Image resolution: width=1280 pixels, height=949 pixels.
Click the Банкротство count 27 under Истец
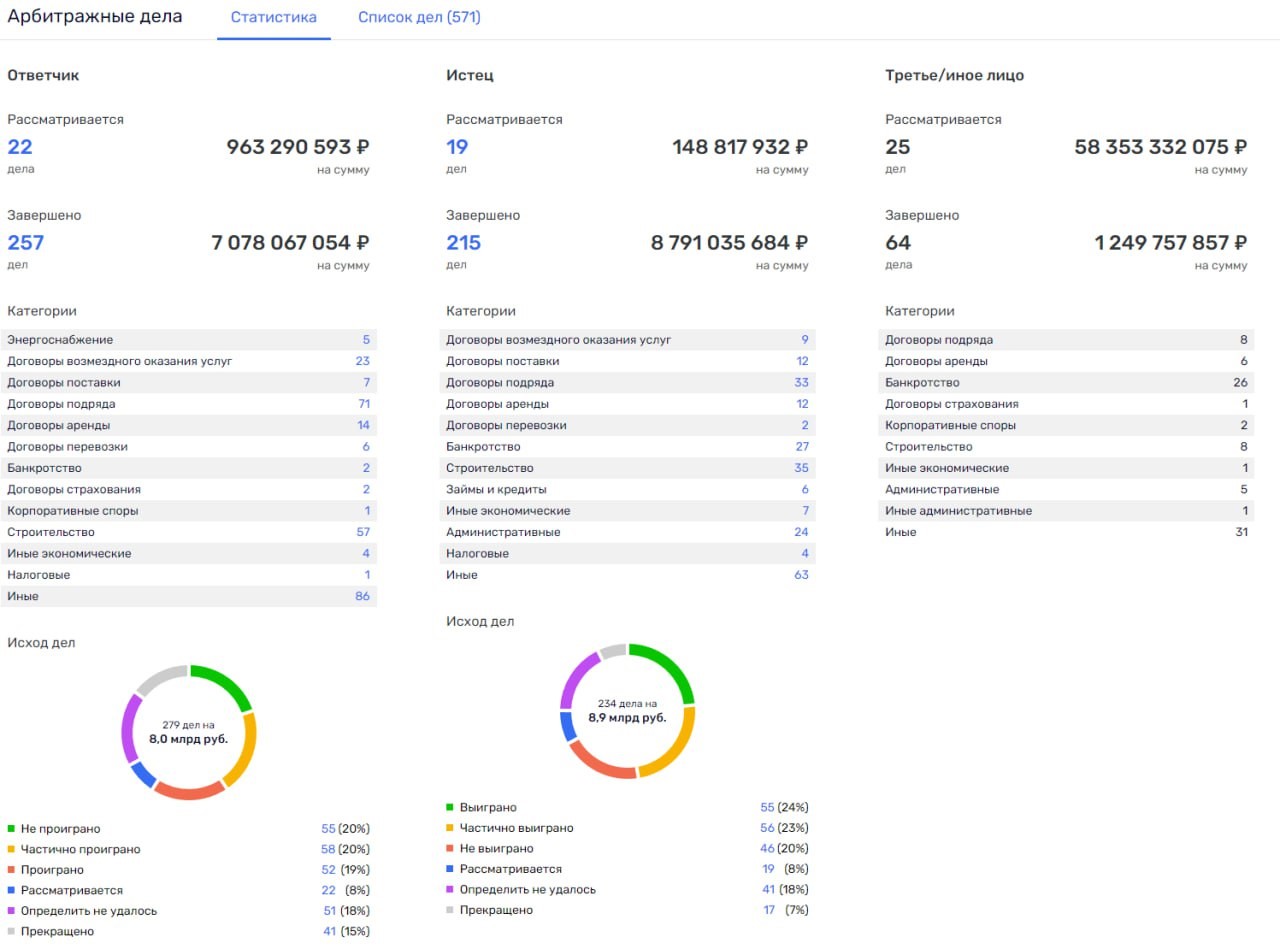click(x=801, y=447)
